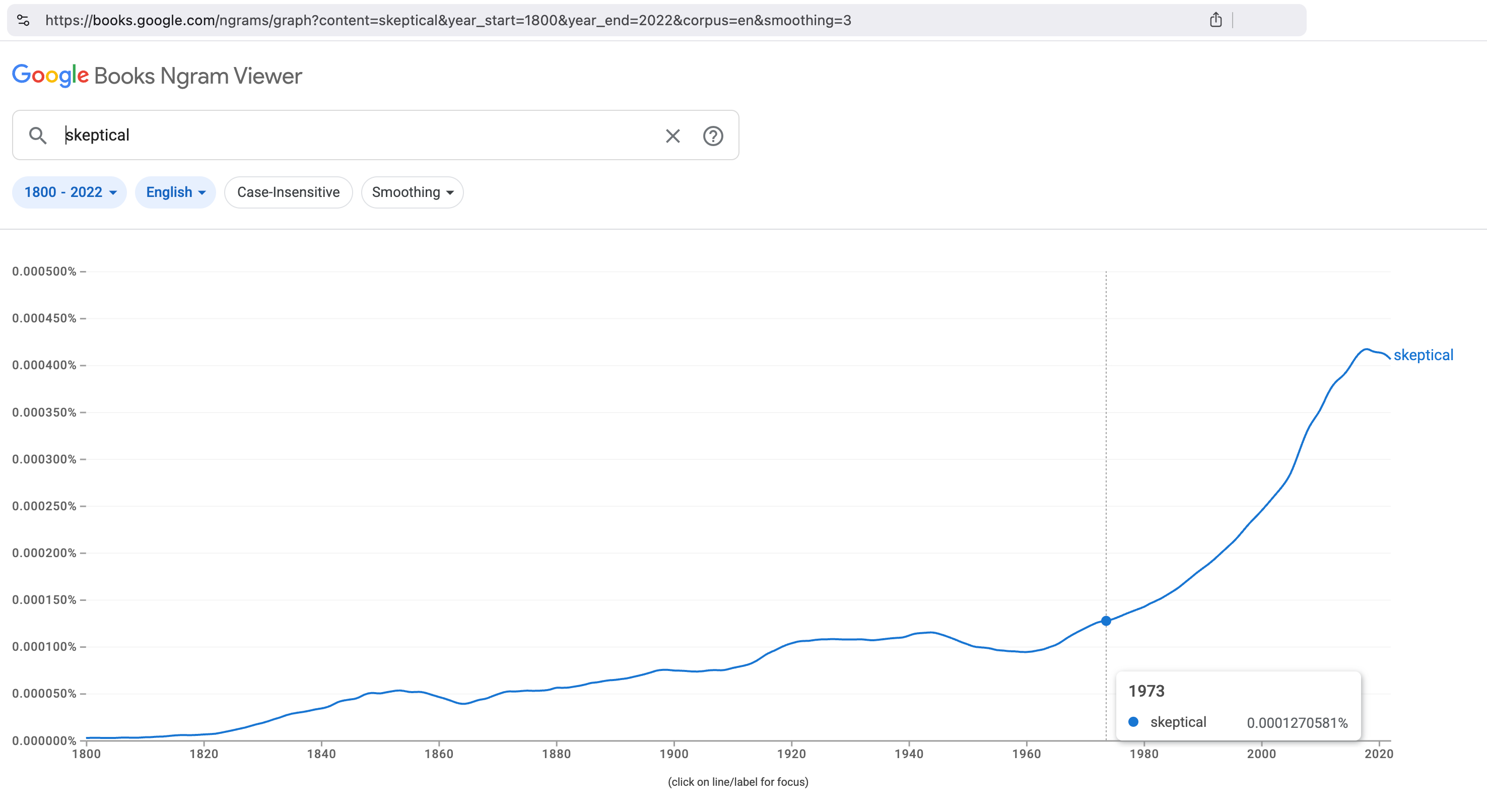Toggle the Case-Insensitive option
This screenshot has width=1487, height=812.
tap(288, 192)
